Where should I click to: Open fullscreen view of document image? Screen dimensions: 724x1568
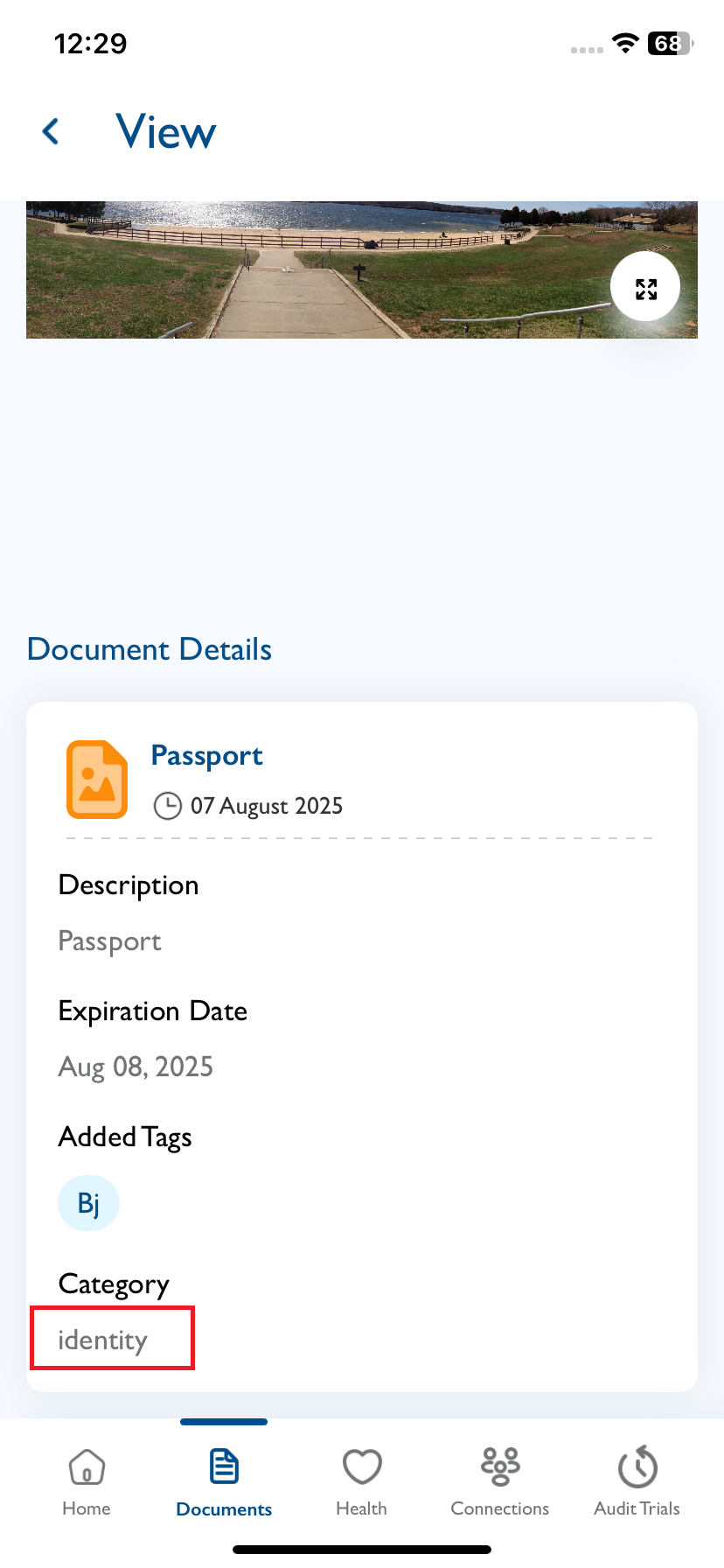point(645,289)
